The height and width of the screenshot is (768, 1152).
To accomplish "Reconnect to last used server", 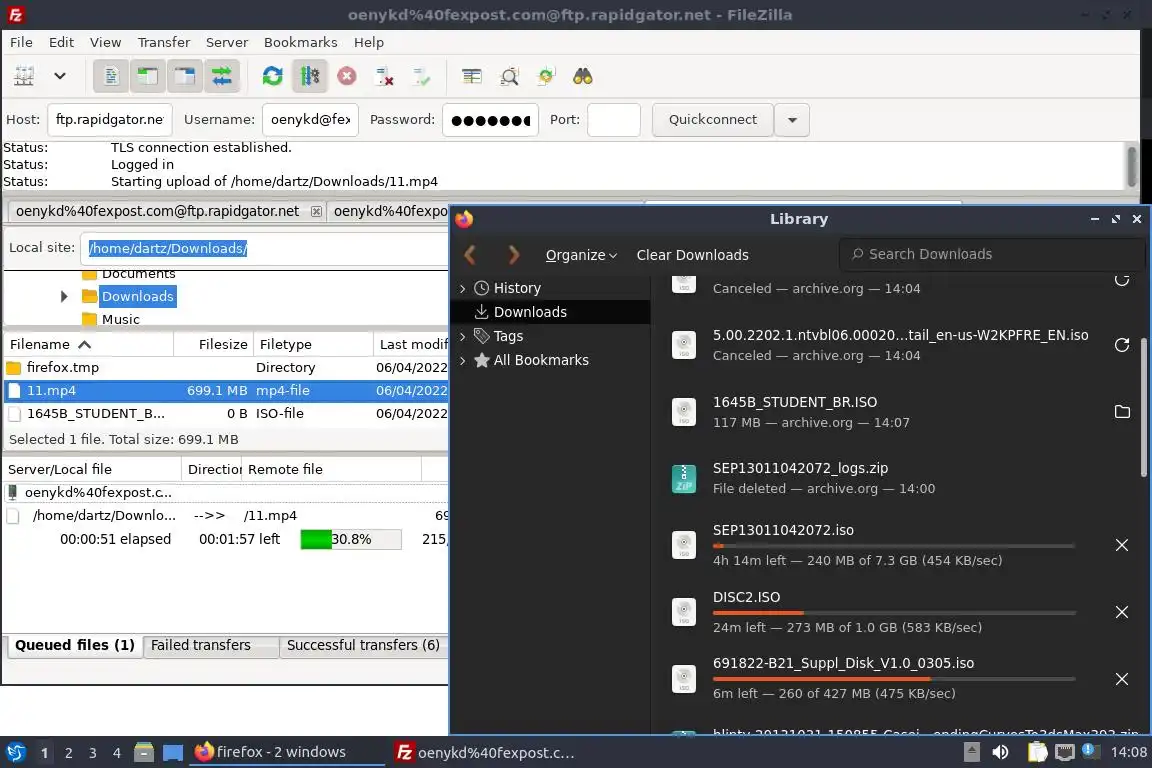I will (x=422, y=76).
